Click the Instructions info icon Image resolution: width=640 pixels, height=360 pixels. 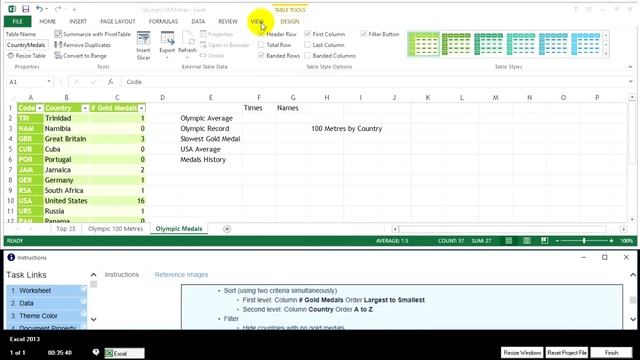click(x=11, y=257)
